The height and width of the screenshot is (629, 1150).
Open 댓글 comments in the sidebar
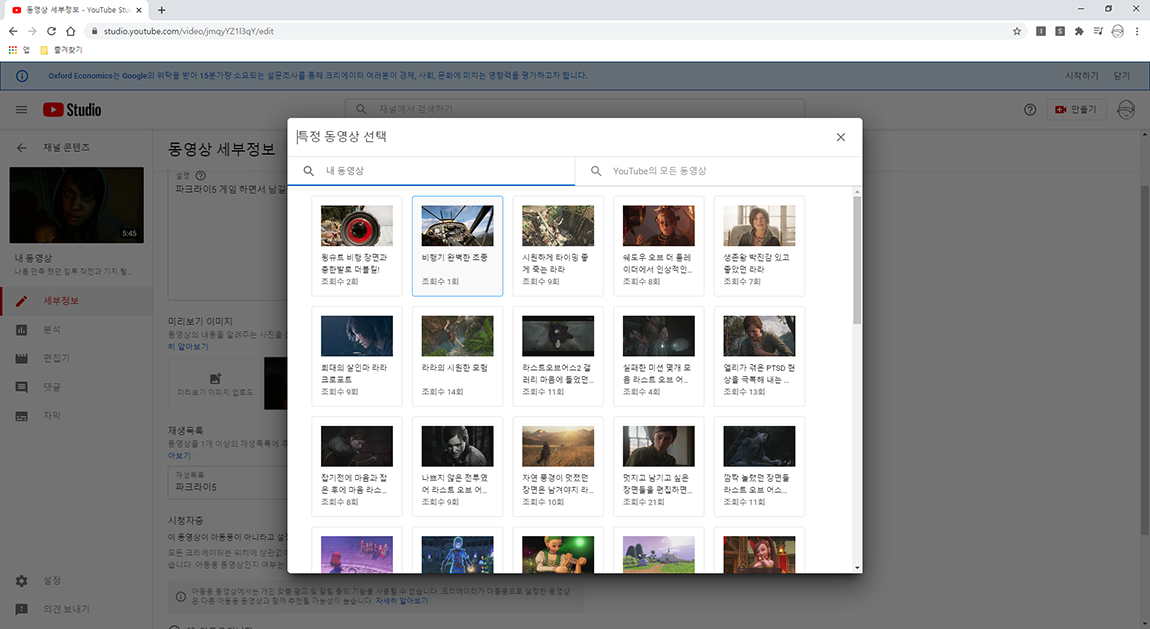click(76, 387)
